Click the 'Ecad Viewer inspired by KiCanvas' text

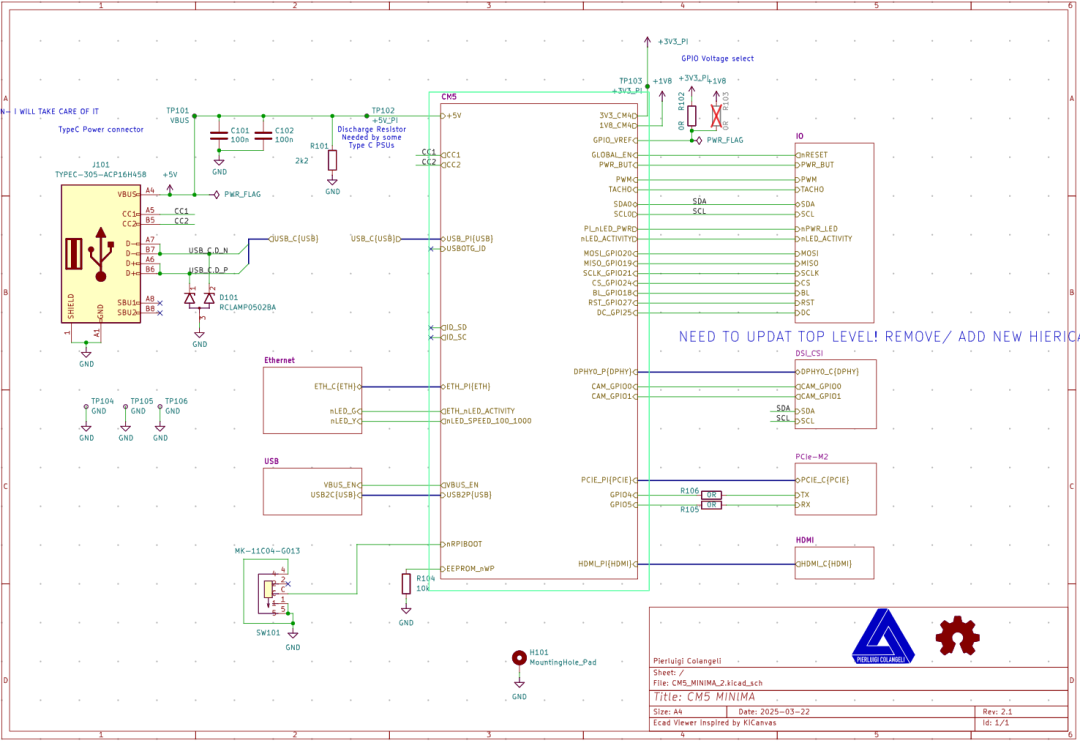coord(714,724)
